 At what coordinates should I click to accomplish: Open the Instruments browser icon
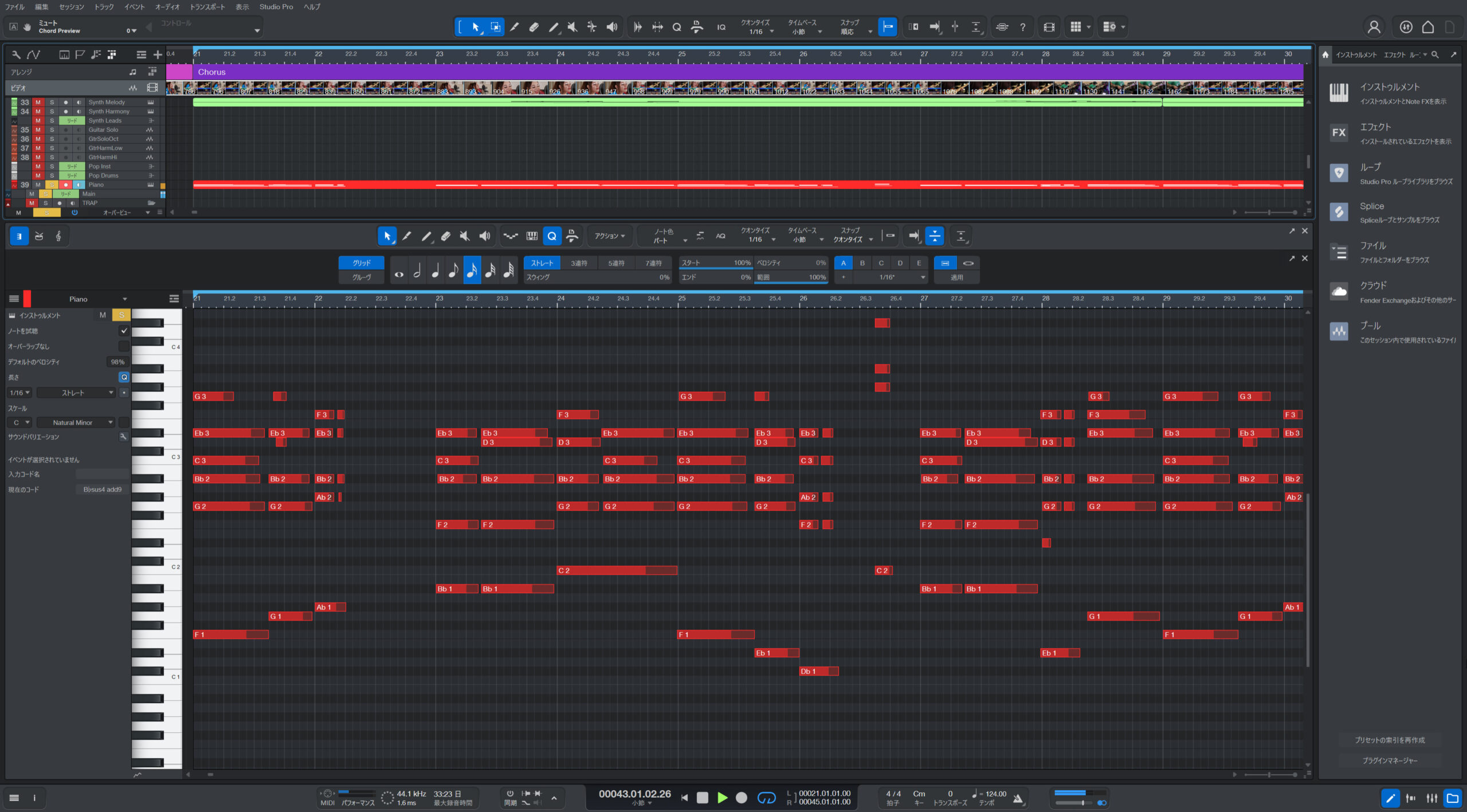point(1339,93)
